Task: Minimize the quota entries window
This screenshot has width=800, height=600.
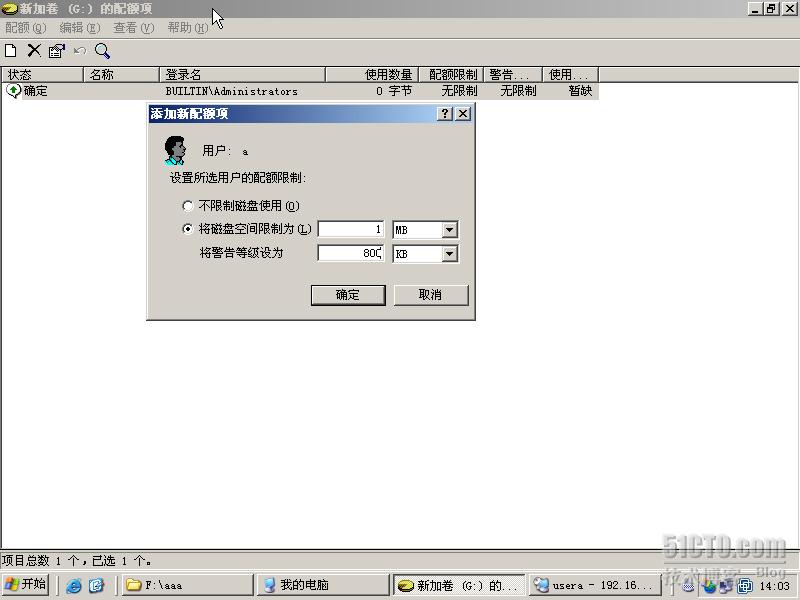Action: (755, 9)
